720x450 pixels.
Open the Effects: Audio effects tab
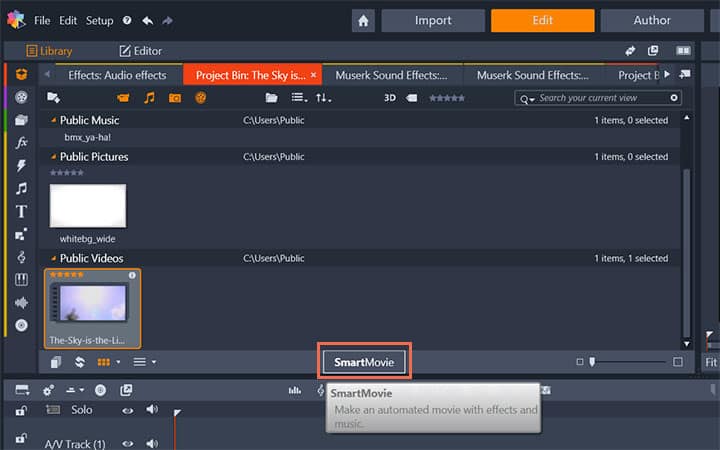coord(116,75)
